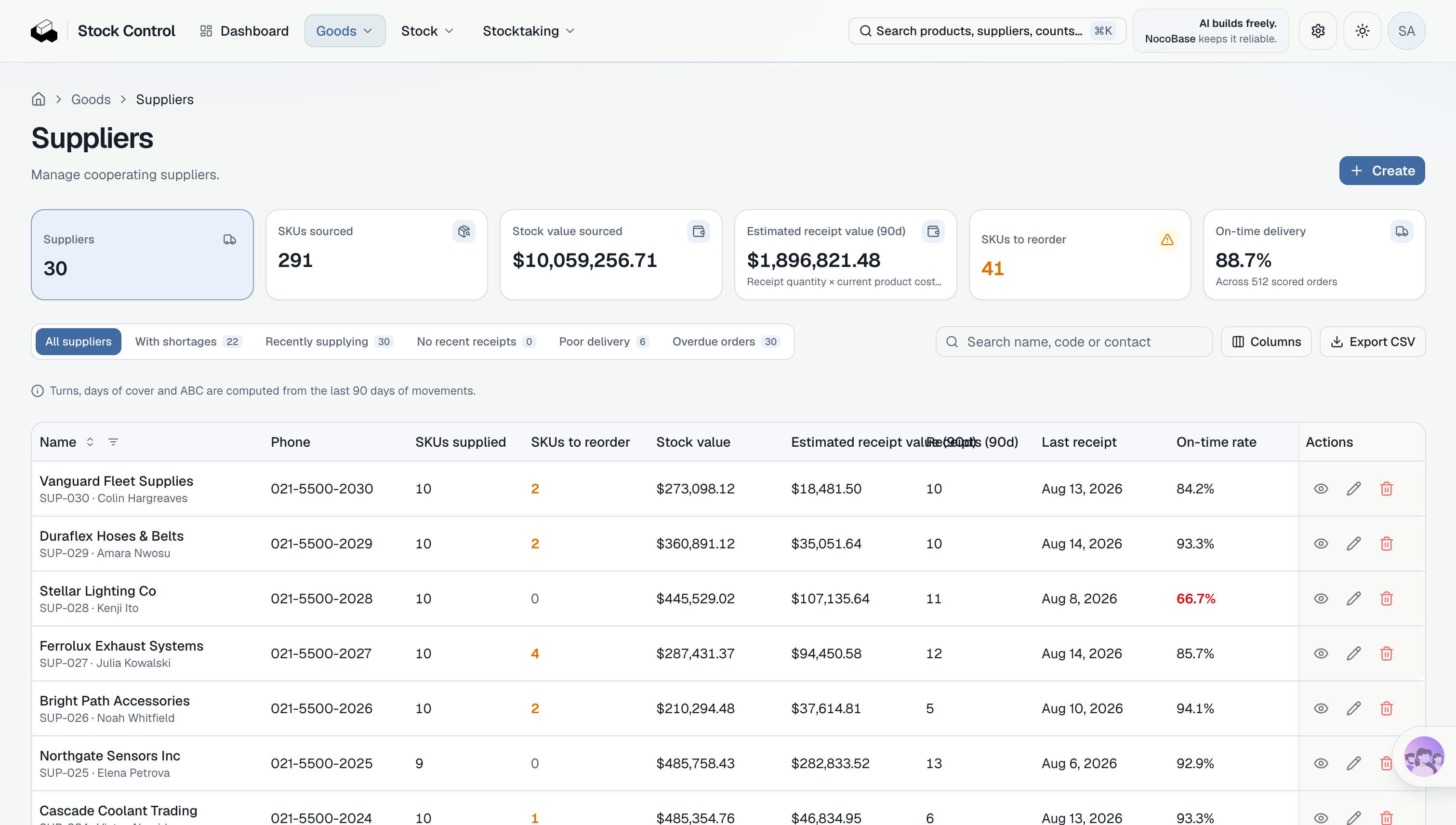View Northgate Sensors Inc eye icon

click(x=1321, y=764)
